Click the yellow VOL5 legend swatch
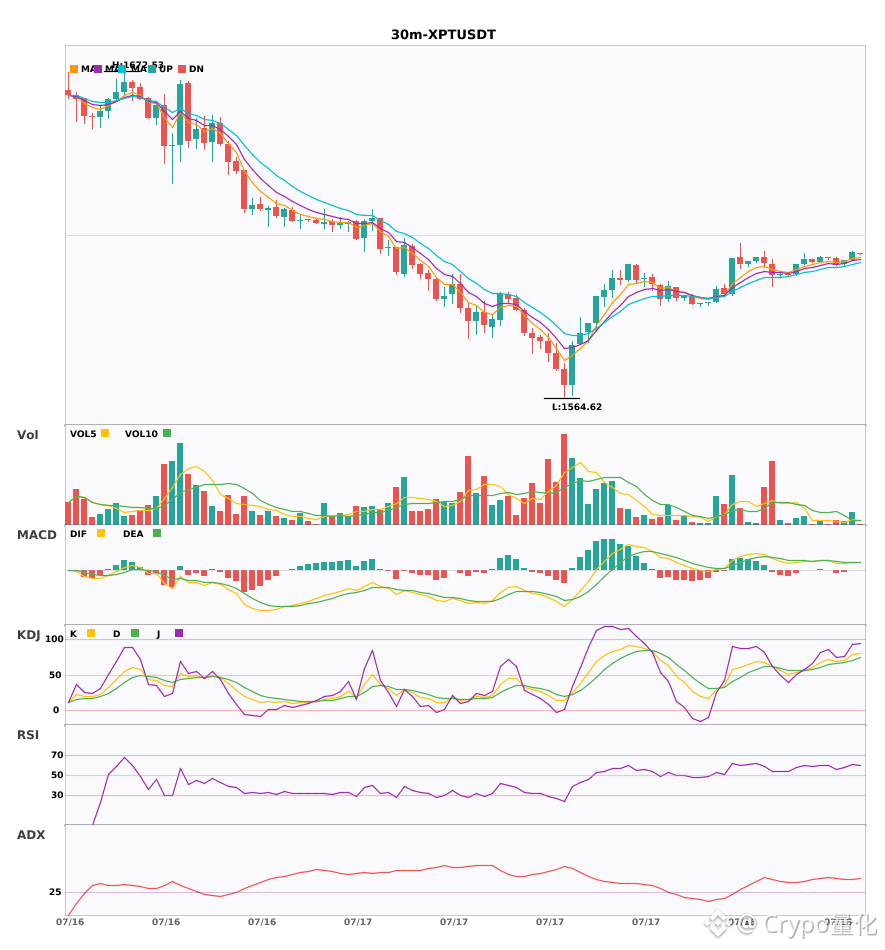This screenshot has height=950, width=885. [x=105, y=433]
